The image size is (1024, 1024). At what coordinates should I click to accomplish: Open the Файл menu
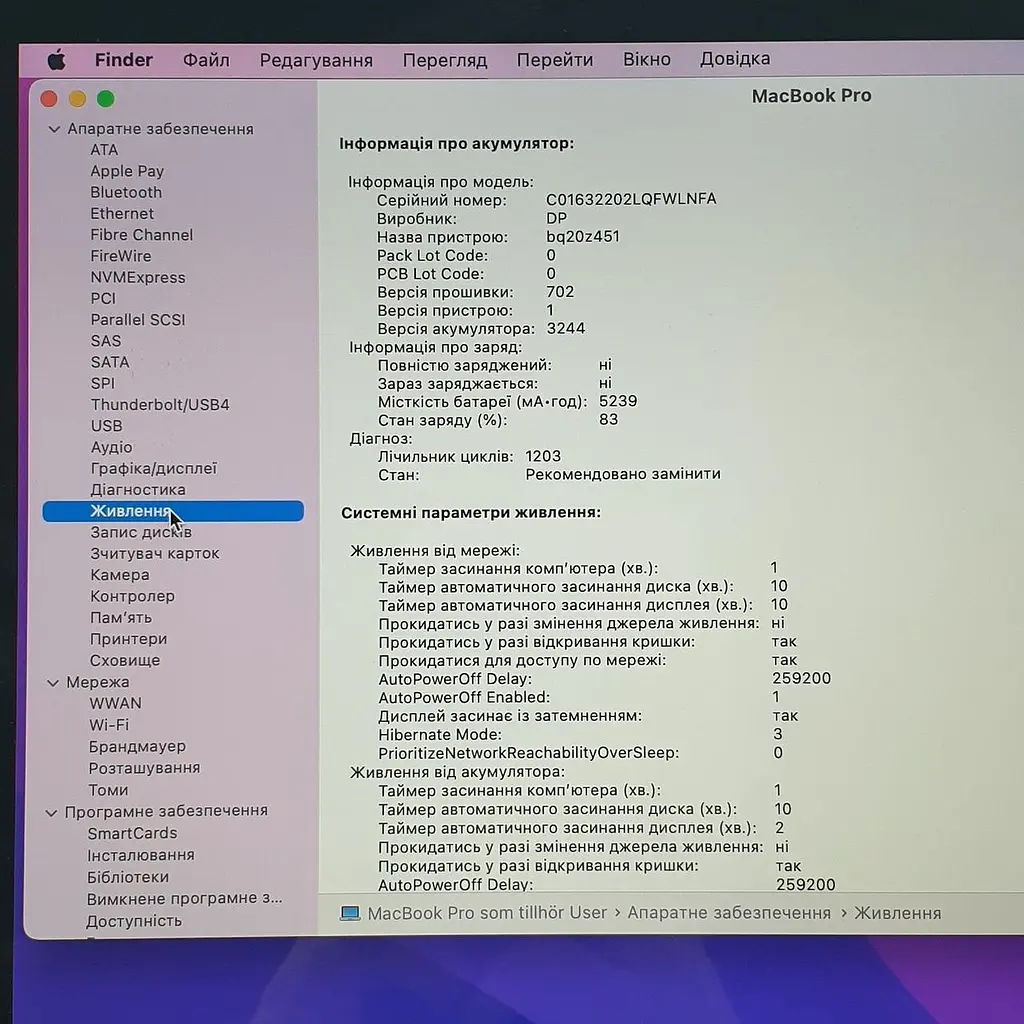[206, 60]
